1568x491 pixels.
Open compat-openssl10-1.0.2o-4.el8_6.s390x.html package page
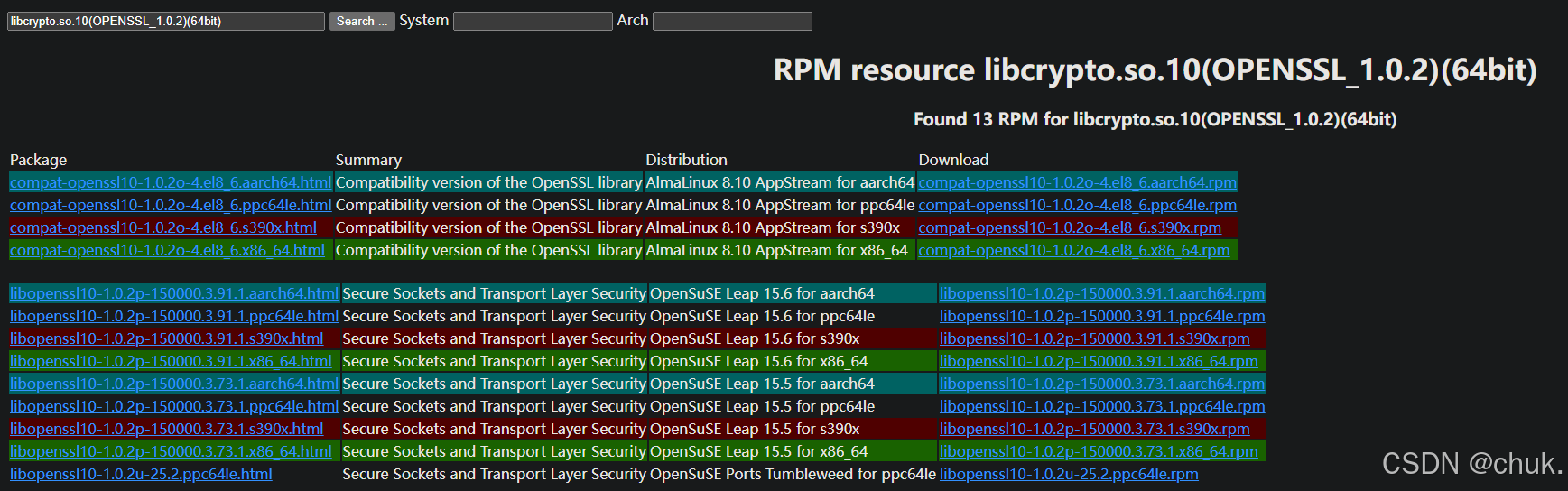tap(163, 227)
